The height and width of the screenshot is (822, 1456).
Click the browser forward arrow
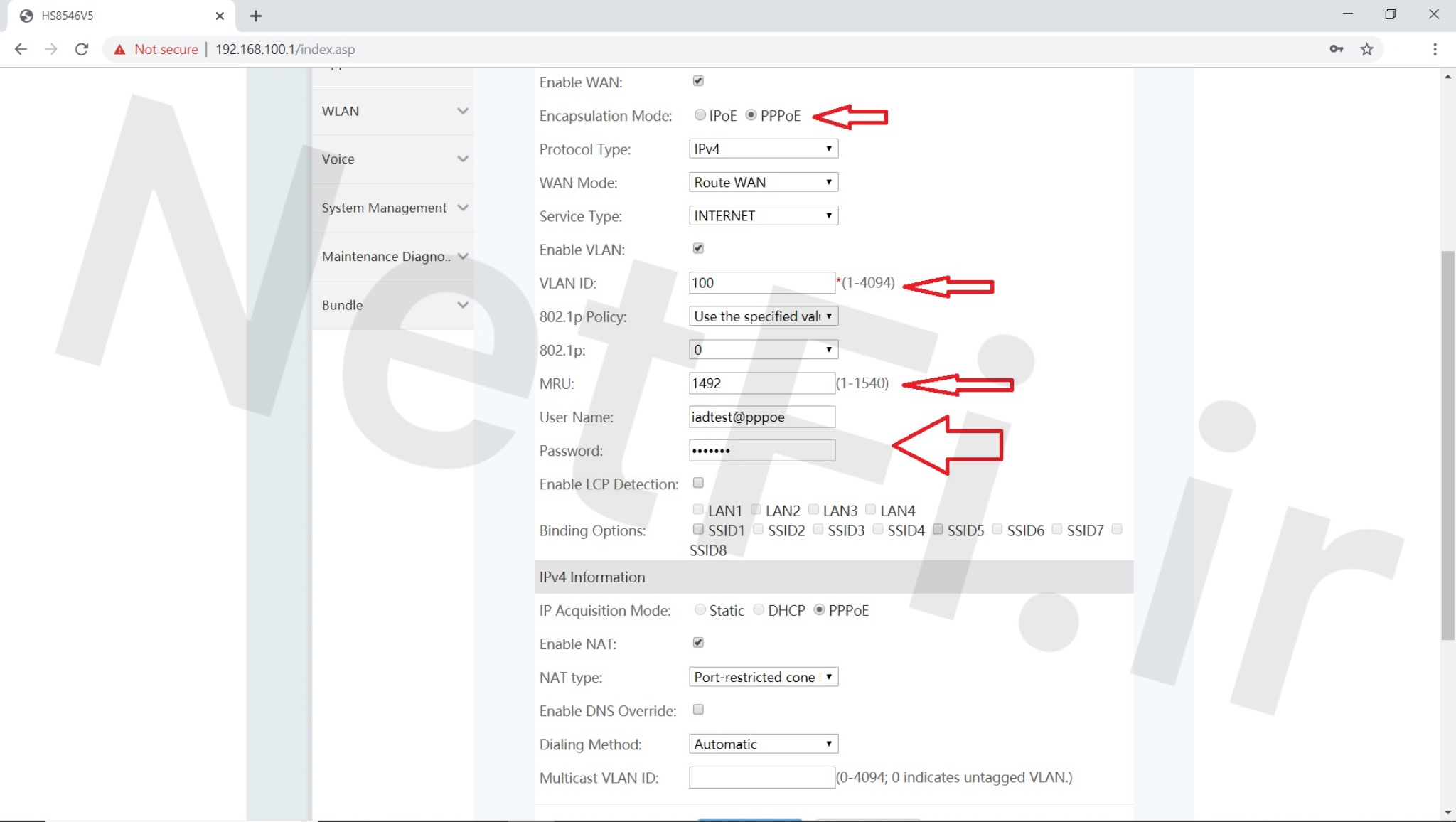(x=51, y=49)
